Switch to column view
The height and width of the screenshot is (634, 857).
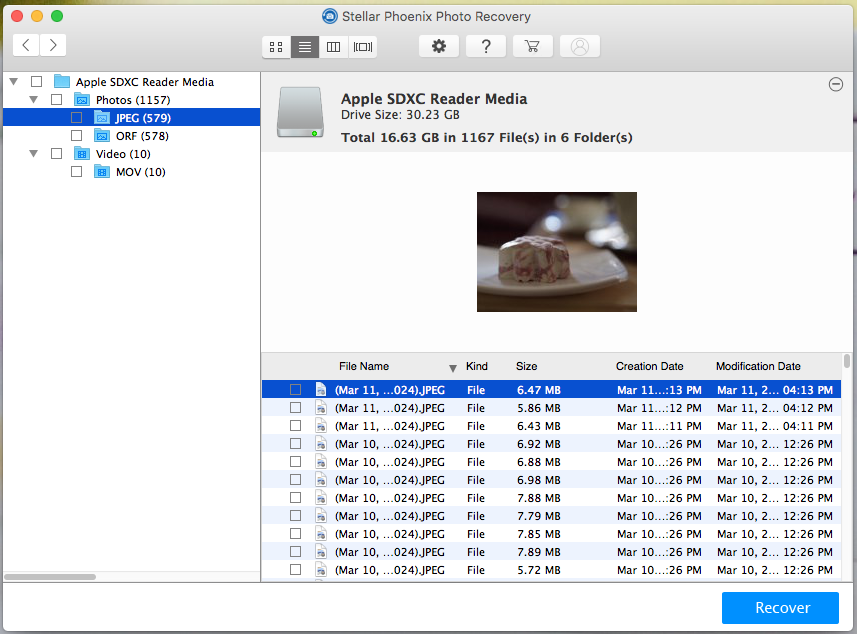333,46
